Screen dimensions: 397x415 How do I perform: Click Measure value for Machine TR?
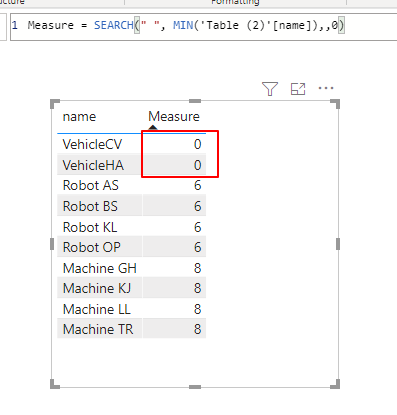point(198,329)
